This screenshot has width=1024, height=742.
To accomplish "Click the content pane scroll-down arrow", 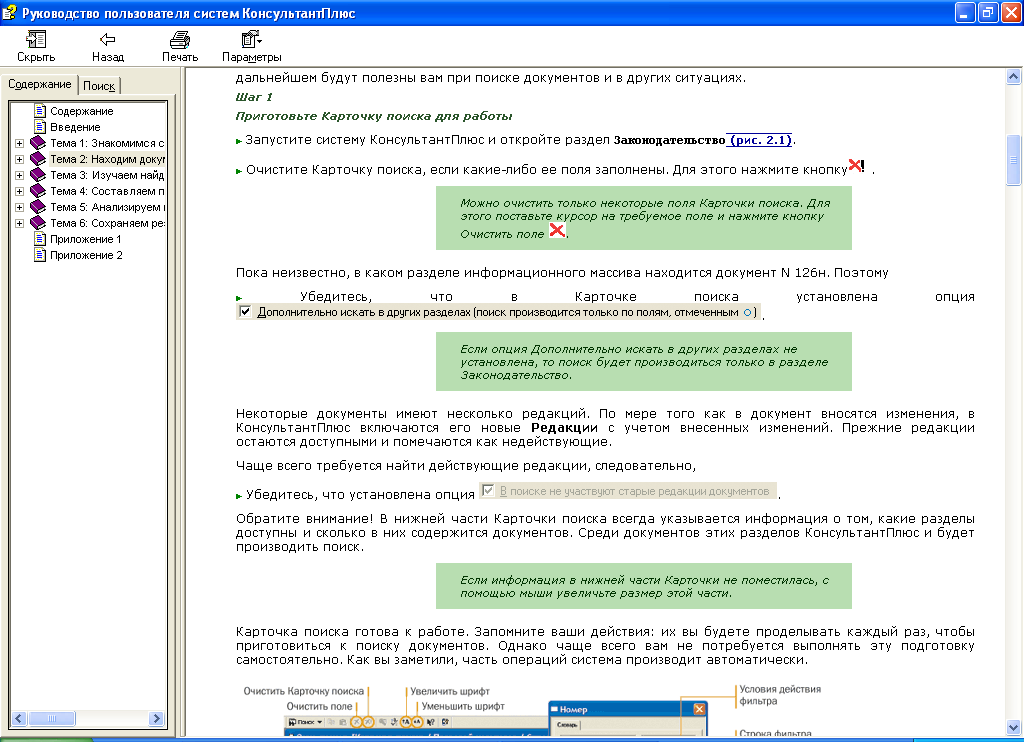I will point(1014,728).
